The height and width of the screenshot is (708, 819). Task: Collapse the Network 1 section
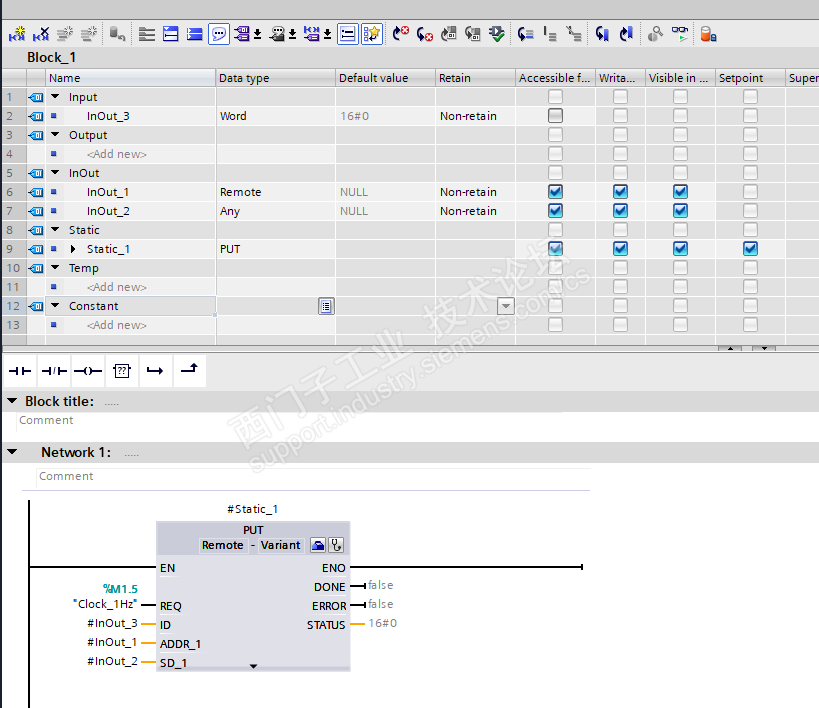pyautogui.click(x=12, y=452)
